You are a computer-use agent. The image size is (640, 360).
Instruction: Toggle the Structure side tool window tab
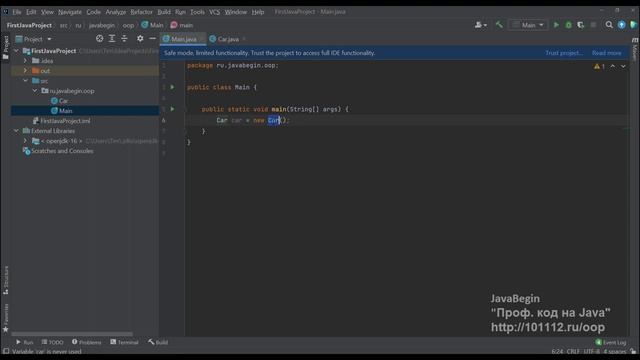pyautogui.click(x=5, y=280)
